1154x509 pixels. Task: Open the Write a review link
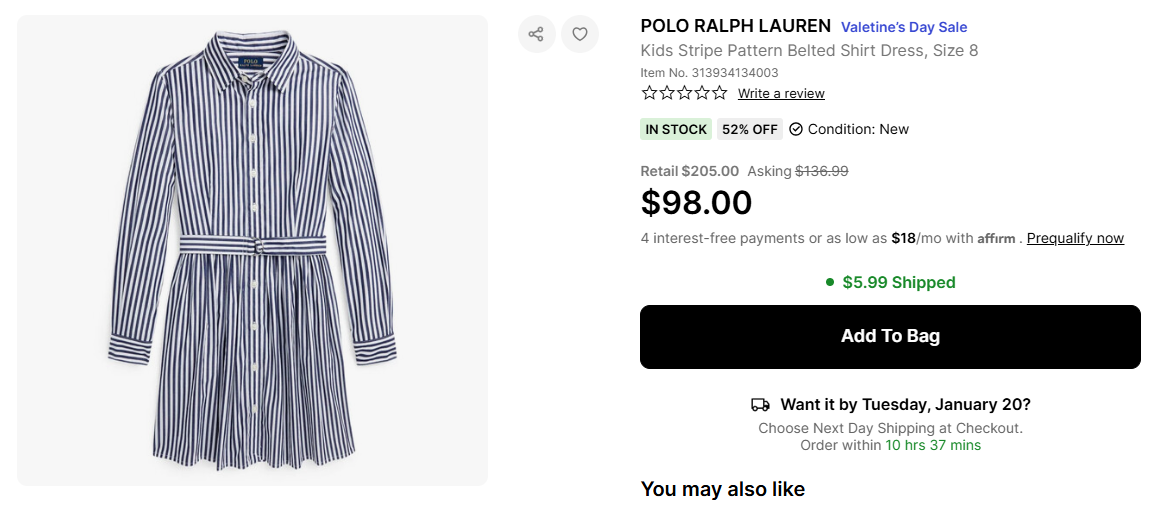781,94
